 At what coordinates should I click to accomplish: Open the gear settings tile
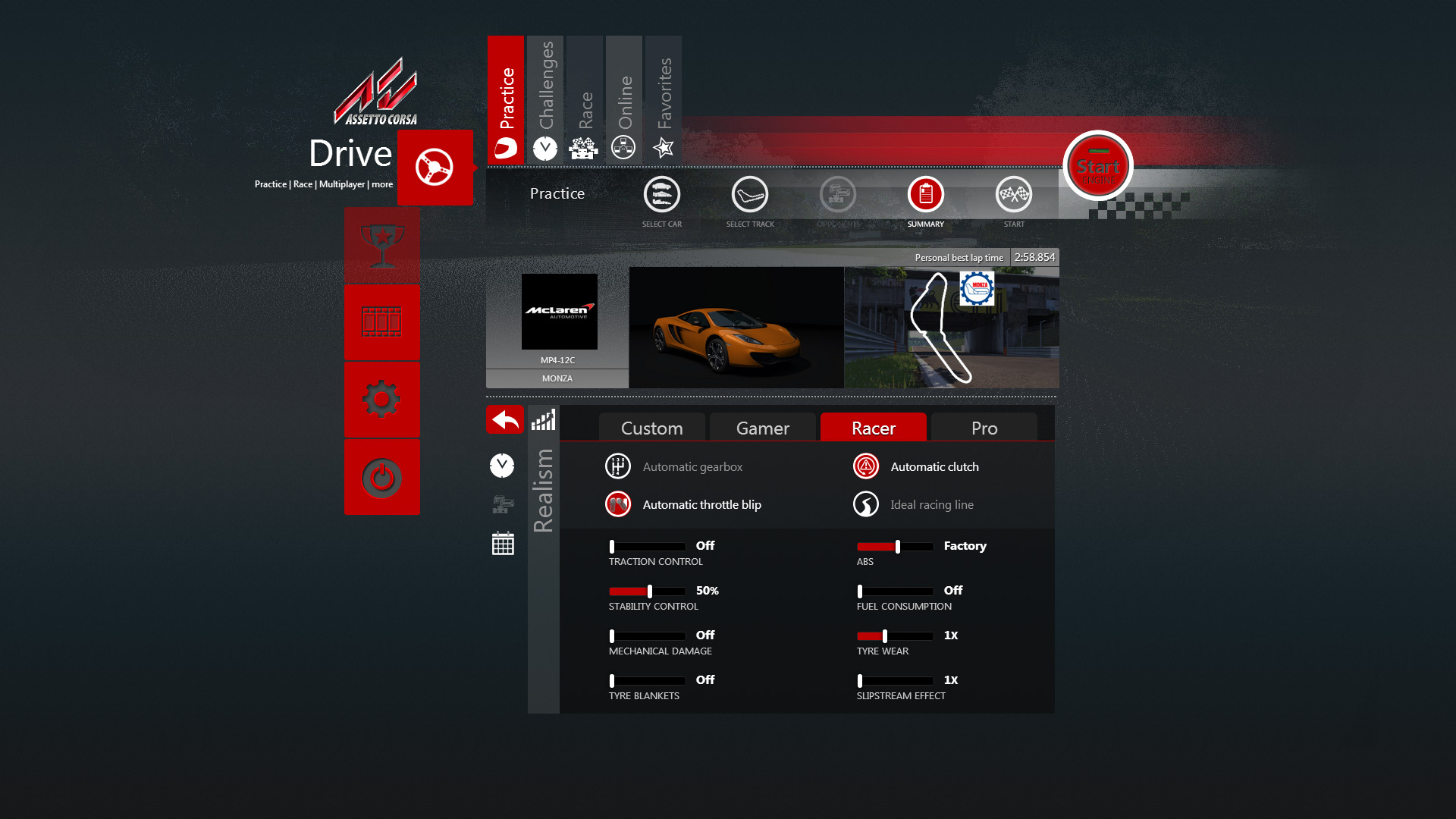[x=381, y=400]
